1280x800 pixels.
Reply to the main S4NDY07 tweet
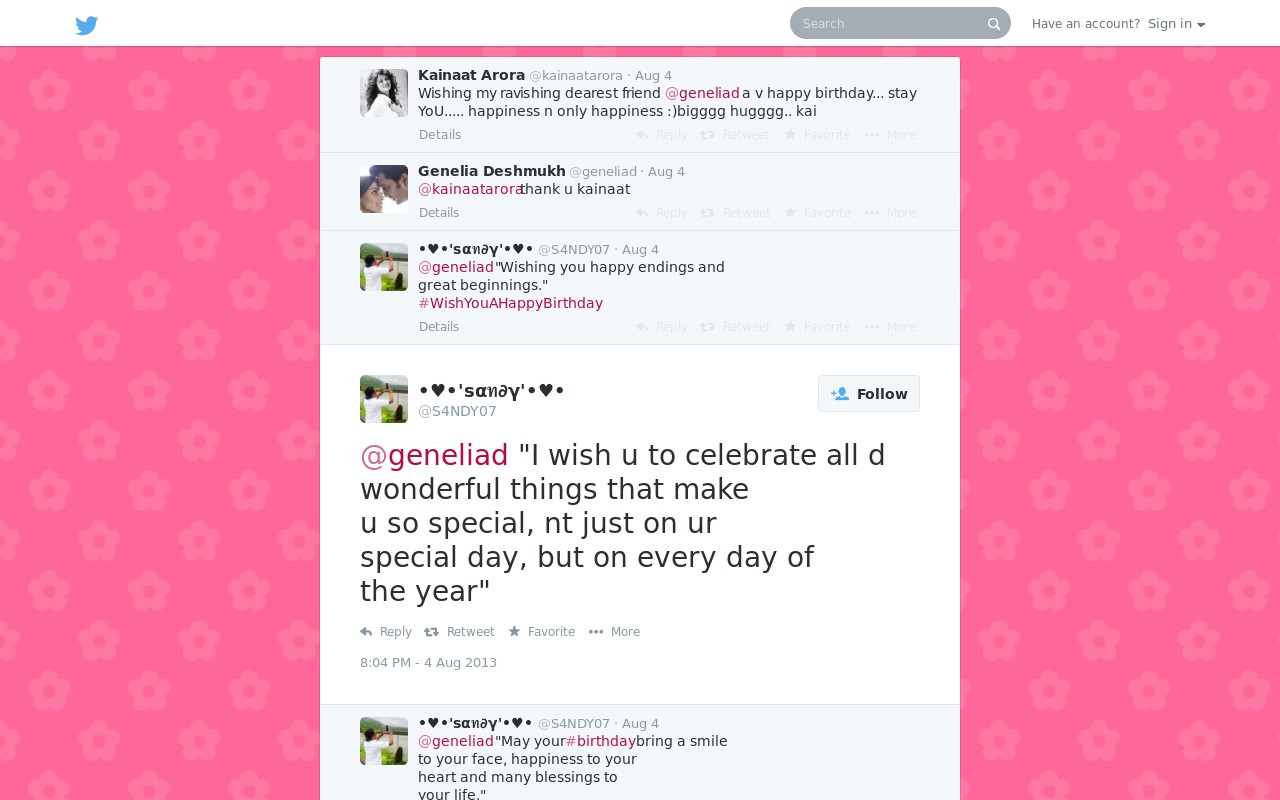coord(386,632)
